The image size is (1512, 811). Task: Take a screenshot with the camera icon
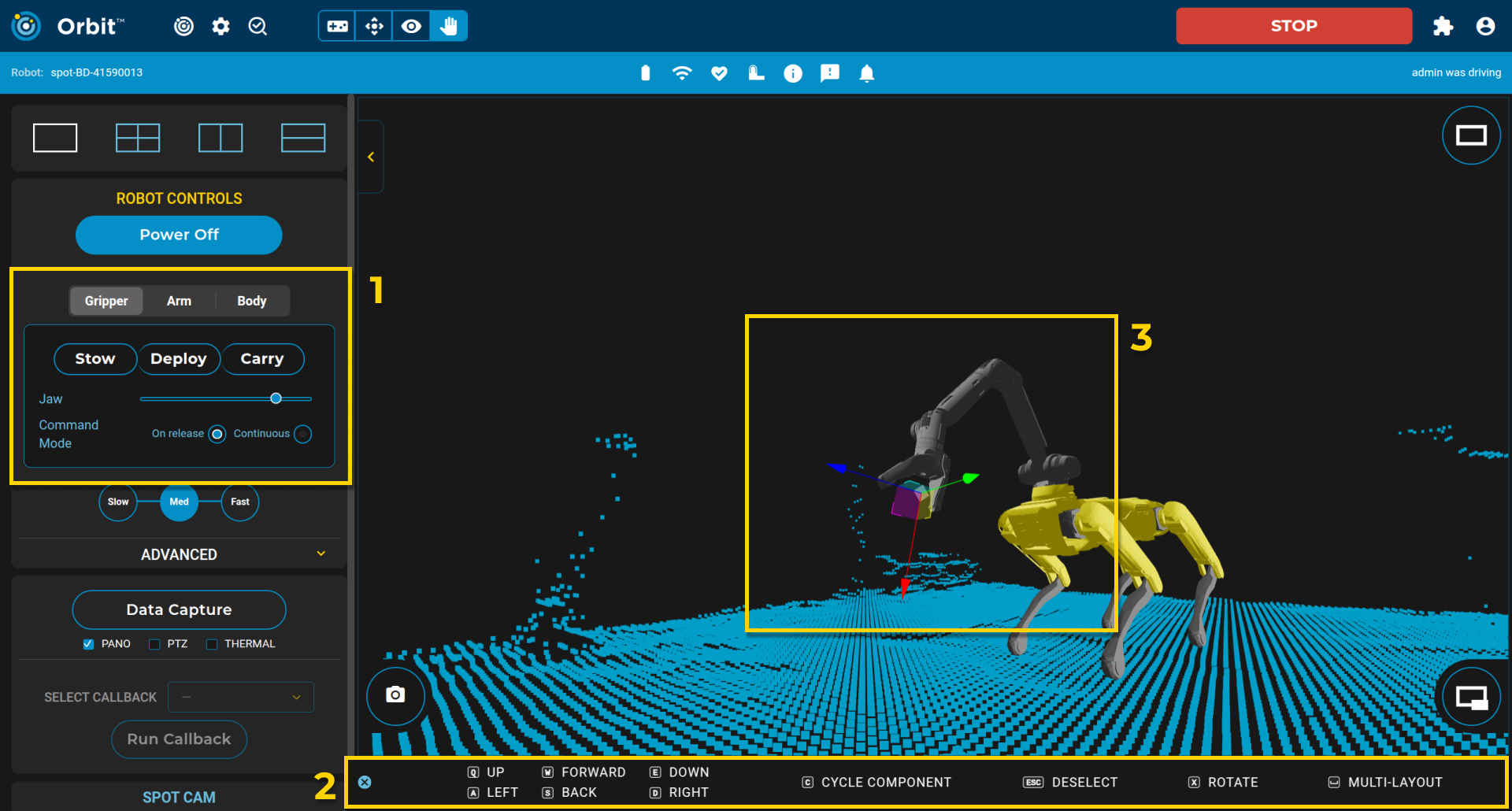pos(395,696)
